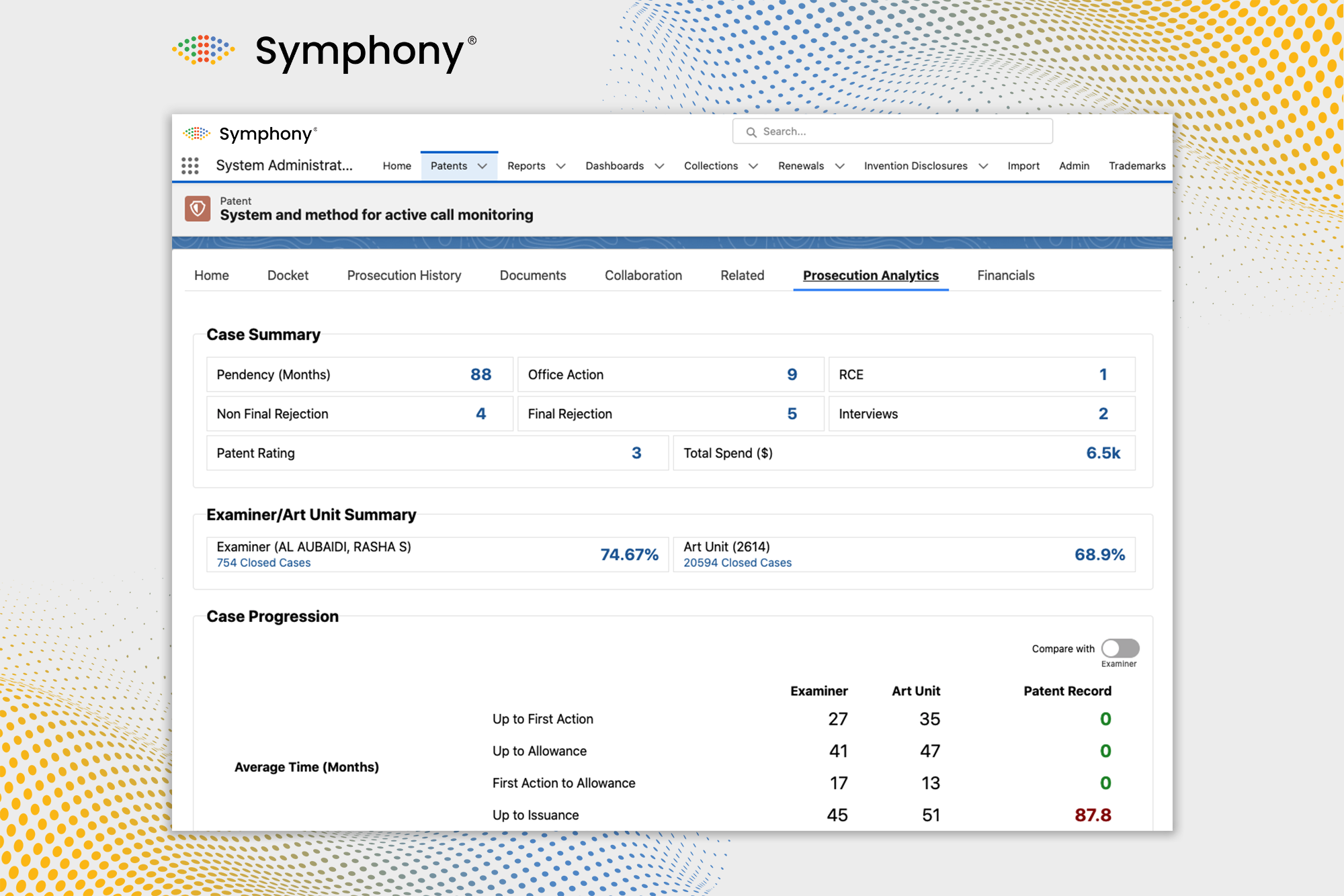Click the search magnifier icon
This screenshot has width=1344, height=896.
[x=751, y=131]
